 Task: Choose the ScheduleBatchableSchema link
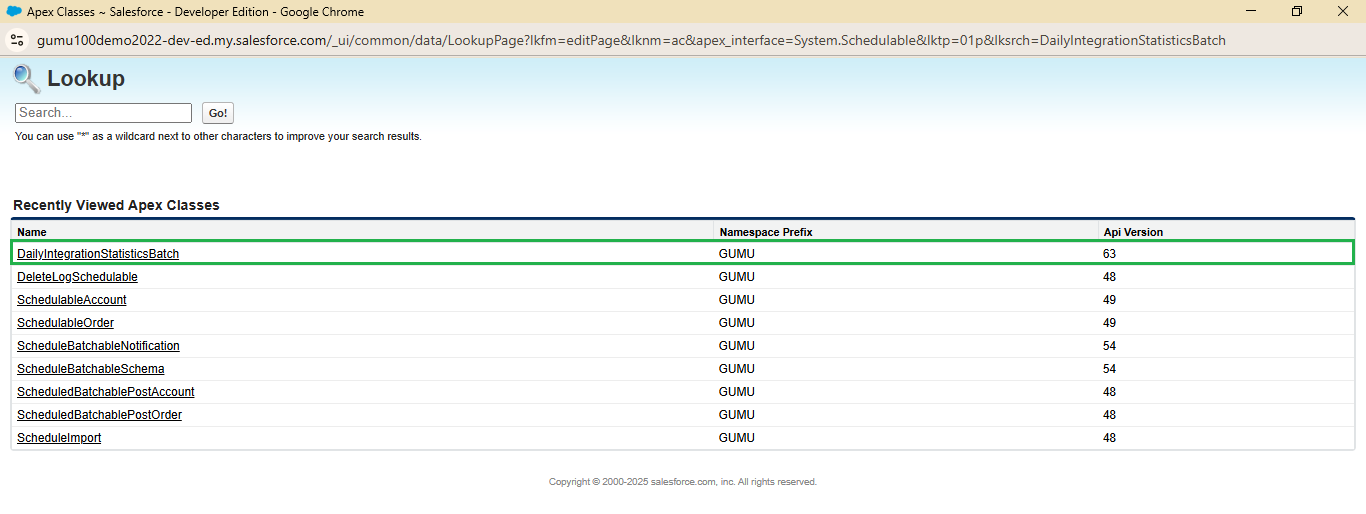[91, 369]
